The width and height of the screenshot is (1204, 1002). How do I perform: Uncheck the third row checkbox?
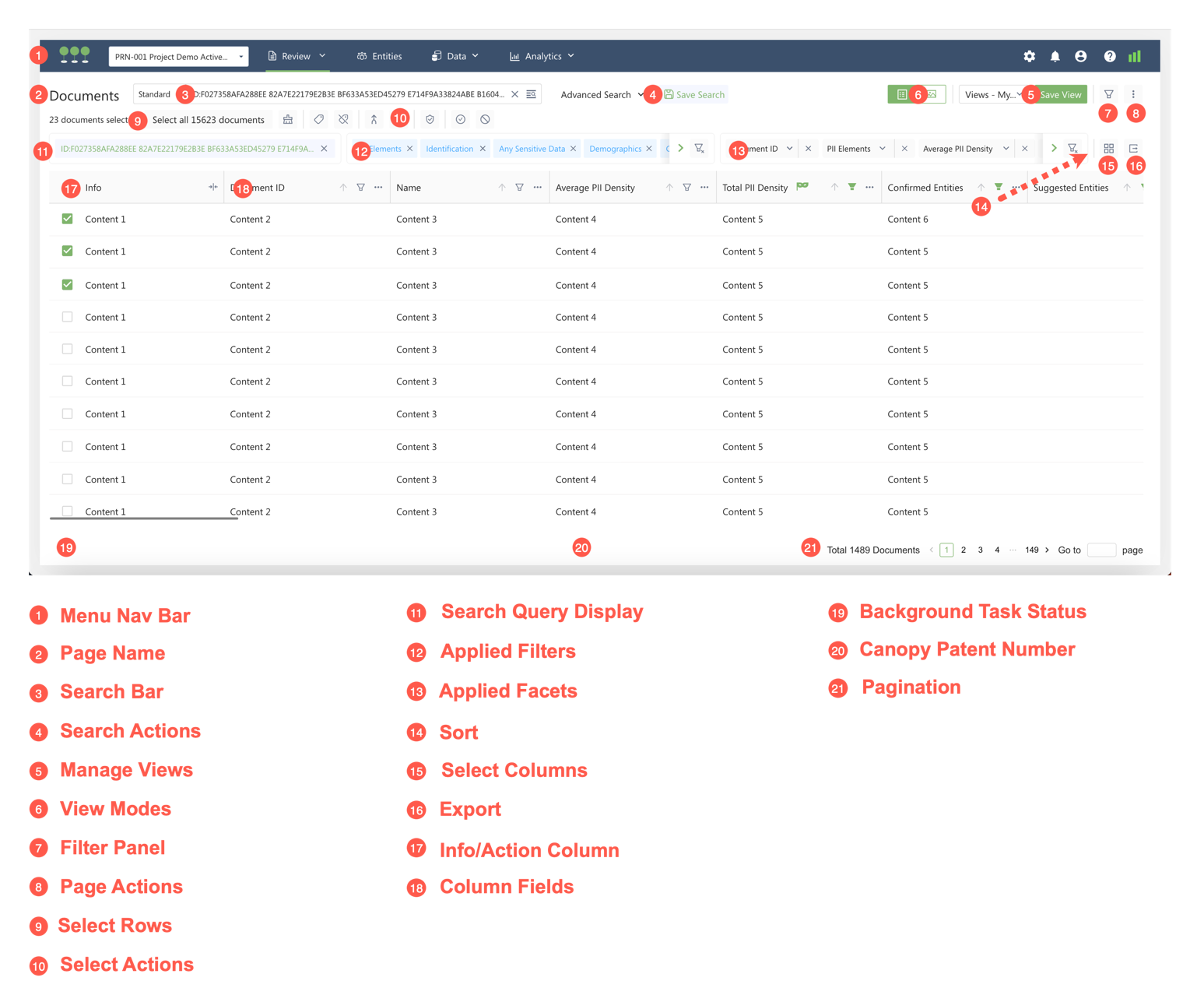point(68,285)
